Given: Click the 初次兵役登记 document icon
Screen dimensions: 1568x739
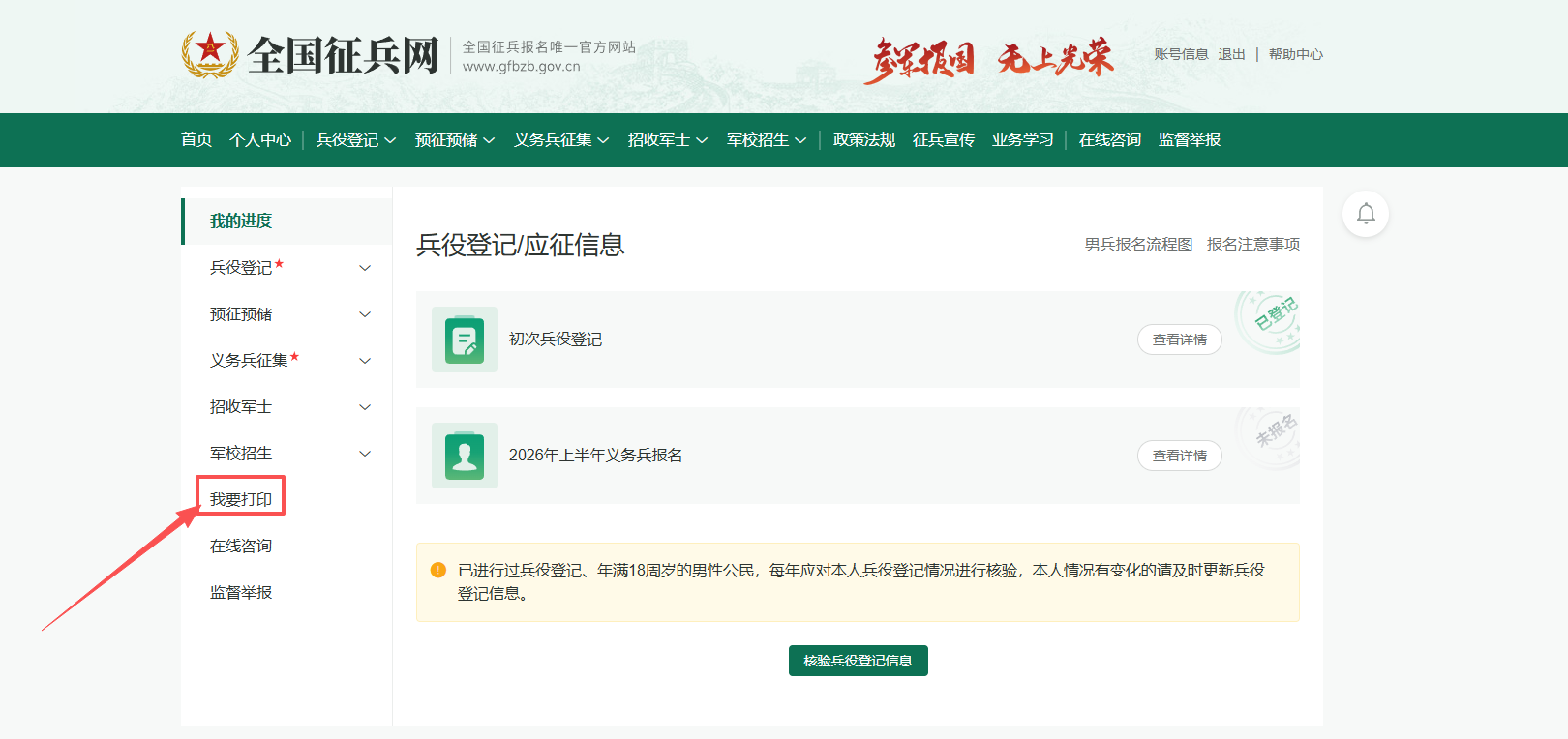Looking at the screenshot, I should point(465,340).
